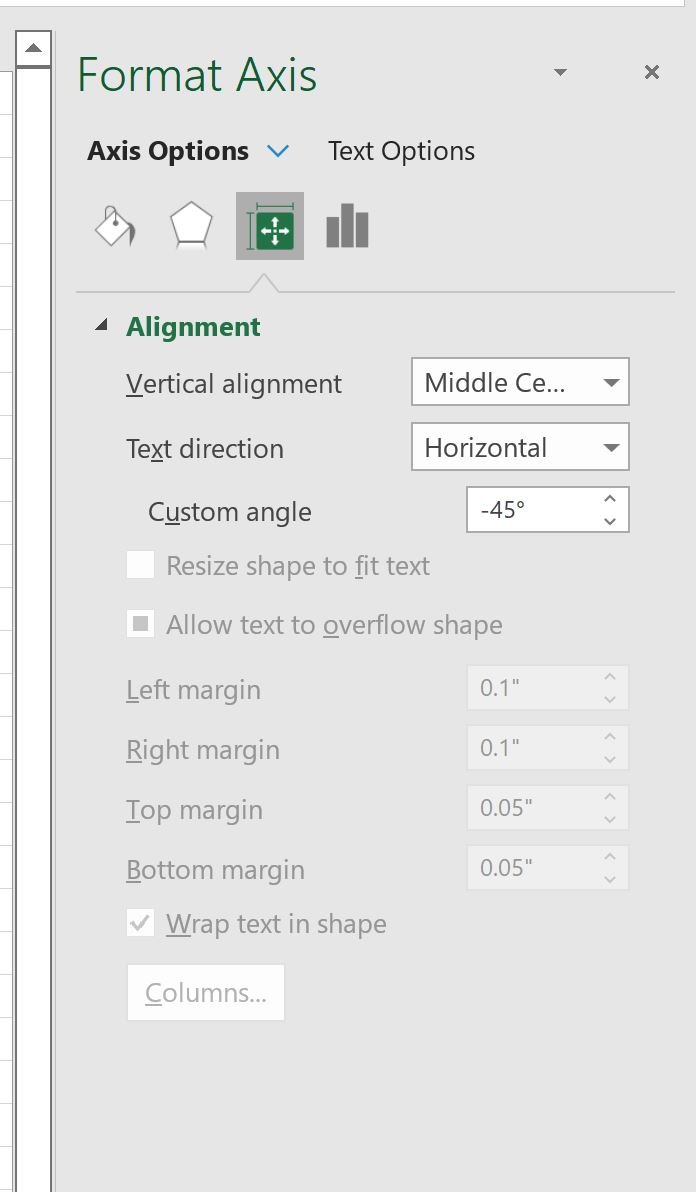
Task: Select the Fill & Line paint bucket icon
Action: click(112, 225)
